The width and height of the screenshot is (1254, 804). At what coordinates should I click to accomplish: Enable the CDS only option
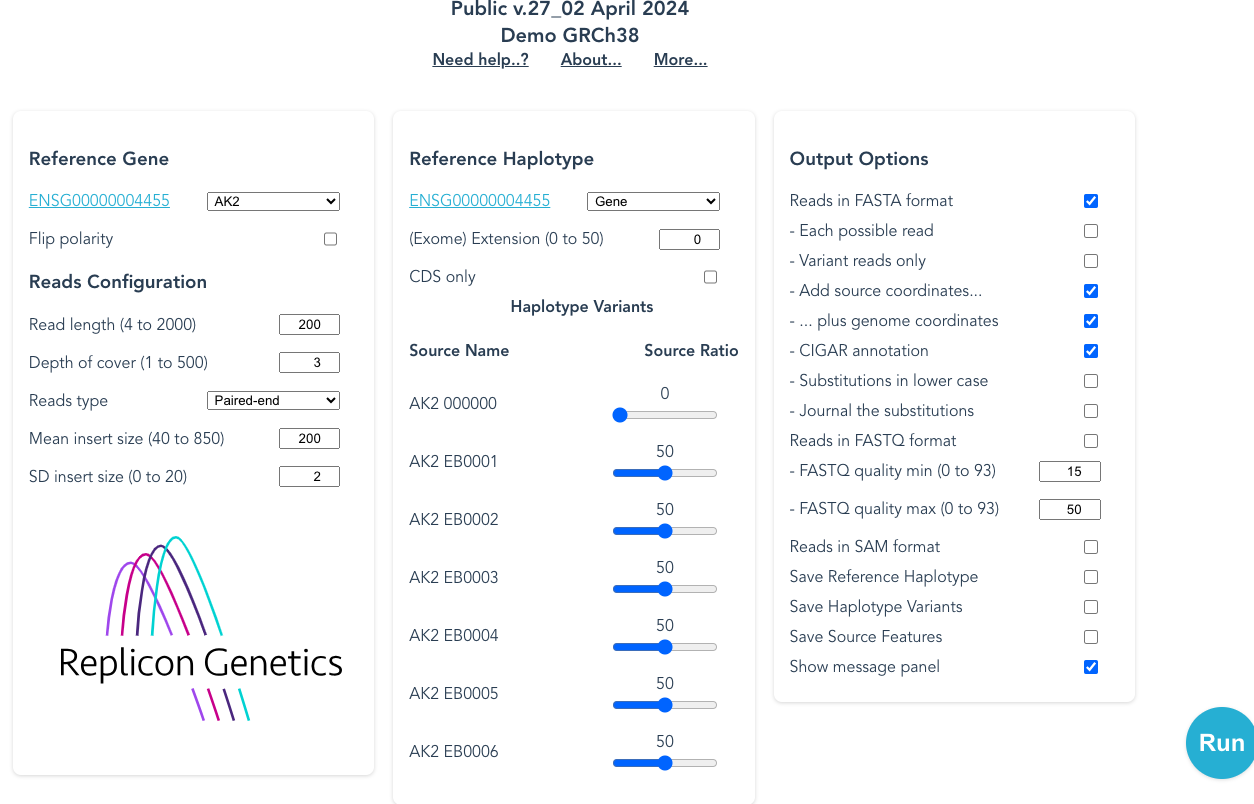point(710,276)
